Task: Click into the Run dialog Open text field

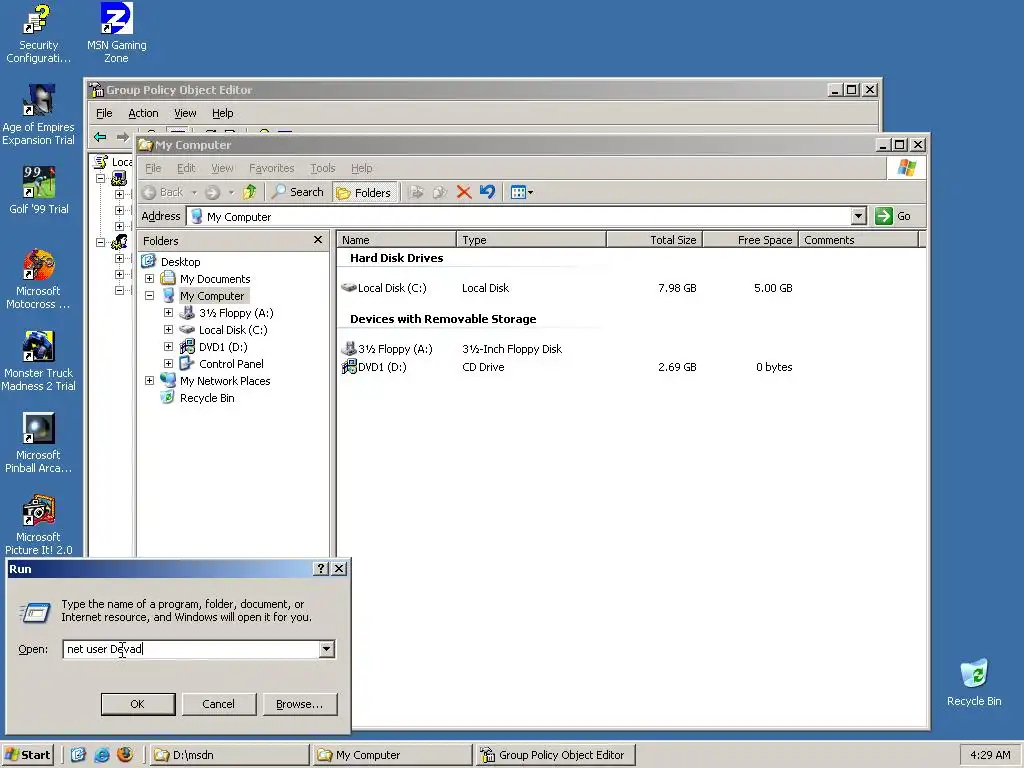Action: [x=191, y=649]
